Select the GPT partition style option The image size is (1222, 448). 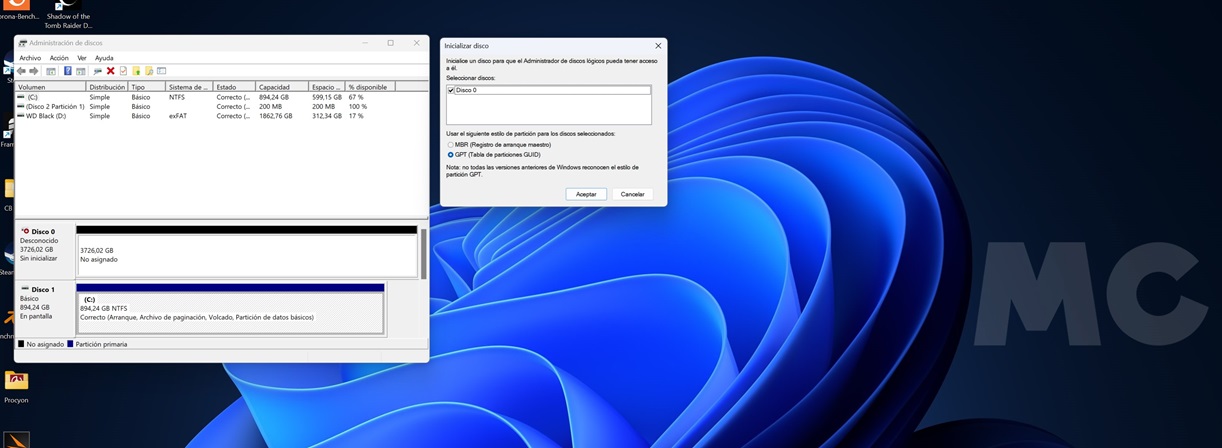click(x=451, y=155)
